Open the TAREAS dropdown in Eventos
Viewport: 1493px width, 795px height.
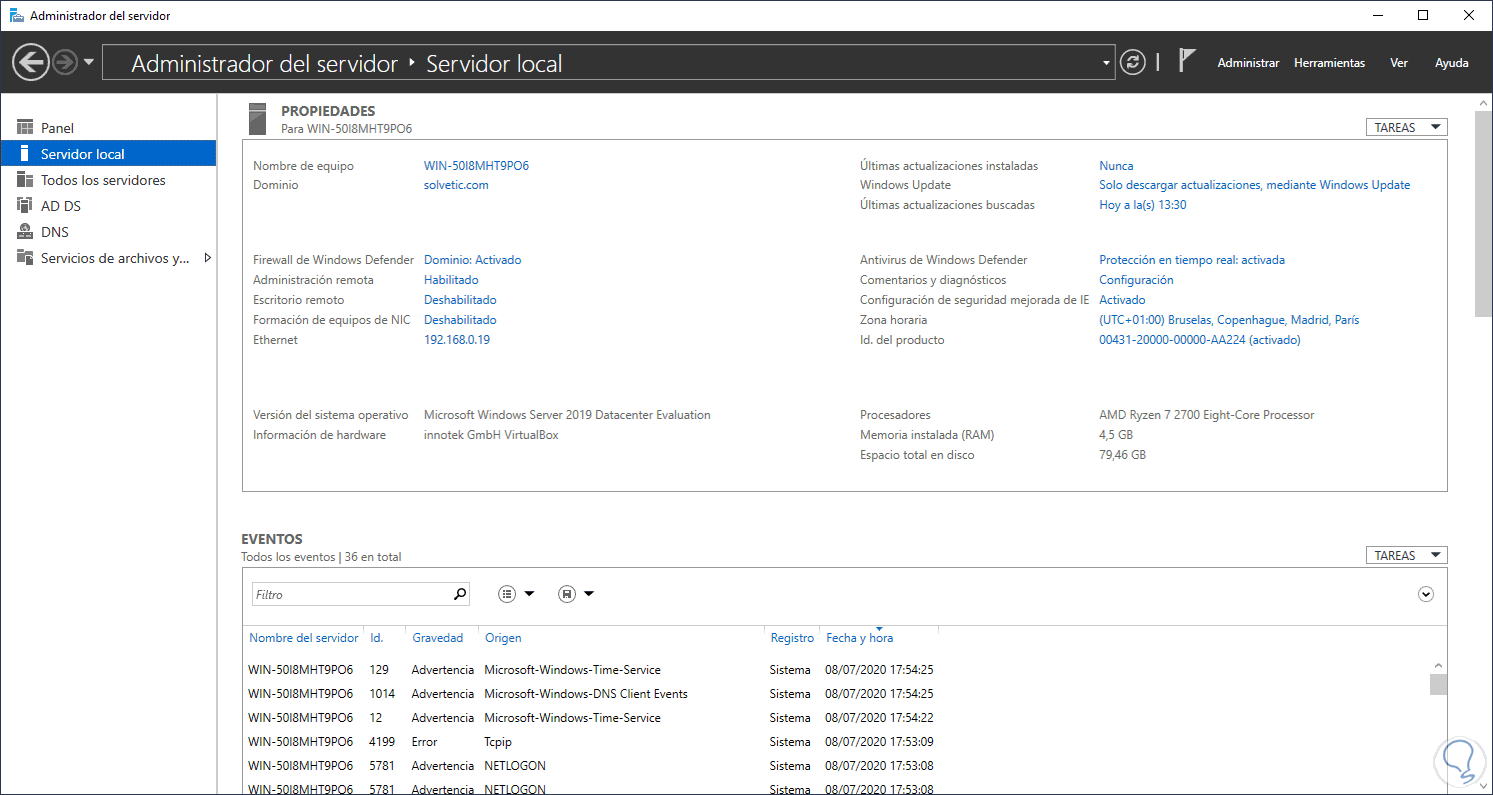[x=1406, y=555]
